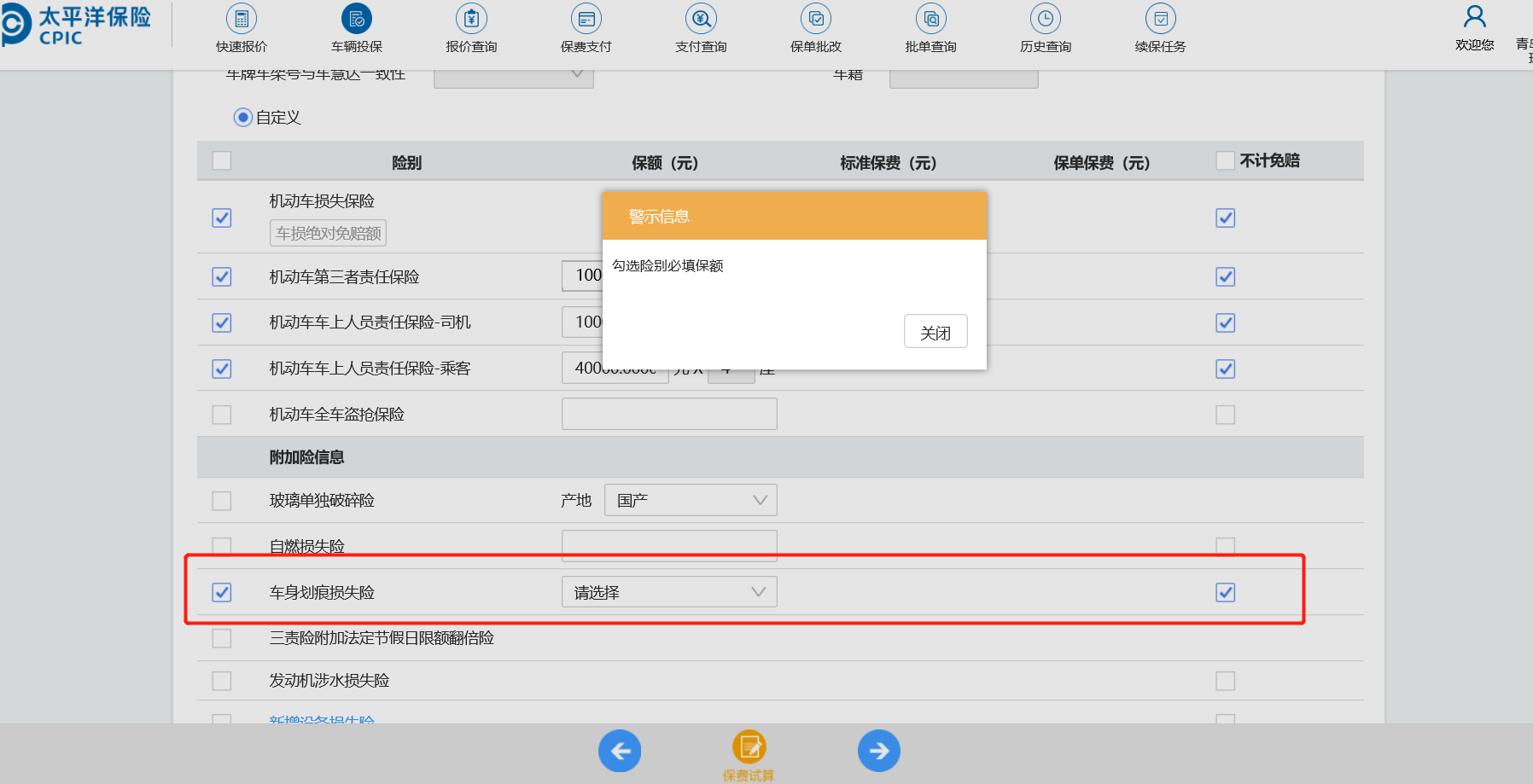Click the 三责险附加法定节假日限额翻倍险 label
The height and width of the screenshot is (784, 1533).
click(x=382, y=638)
